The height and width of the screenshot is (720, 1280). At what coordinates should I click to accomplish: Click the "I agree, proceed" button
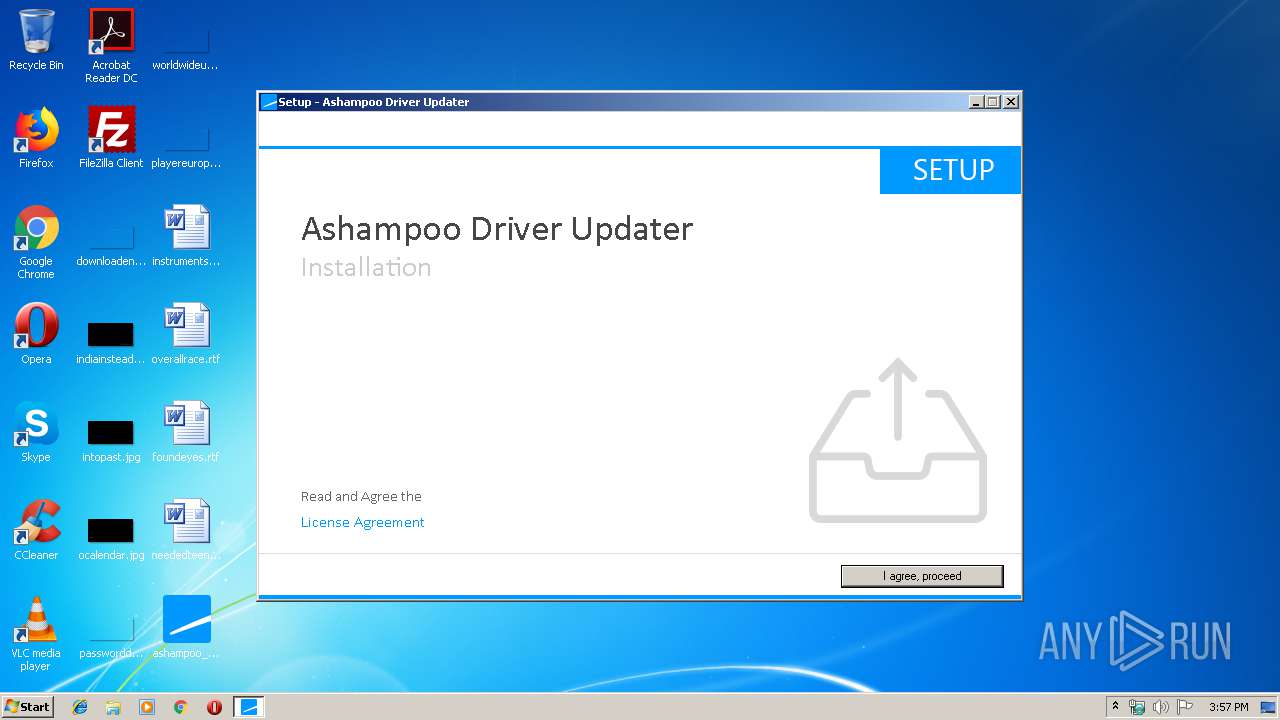coord(922,576)
